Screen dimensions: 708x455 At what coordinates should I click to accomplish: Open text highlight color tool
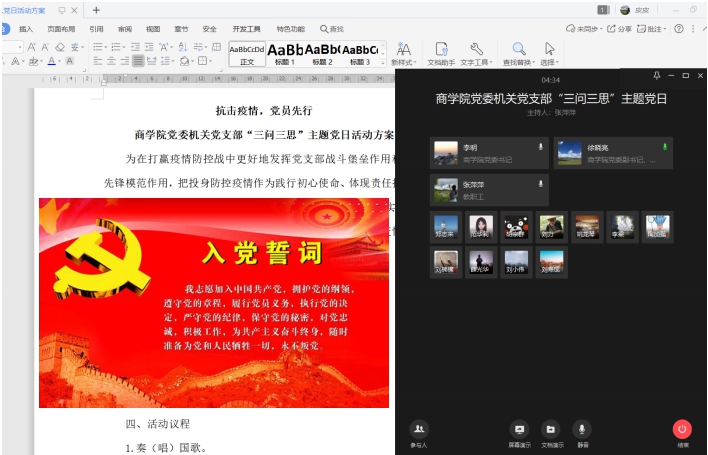click(x=33, y=61)
